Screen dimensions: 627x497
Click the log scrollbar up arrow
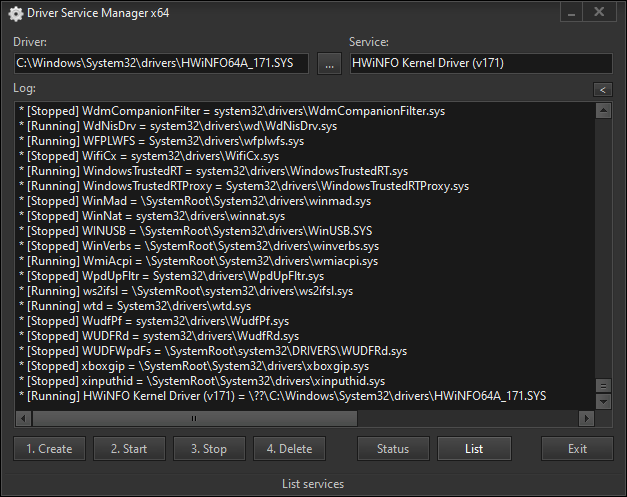pyautogui.click(x=603, y=110)
